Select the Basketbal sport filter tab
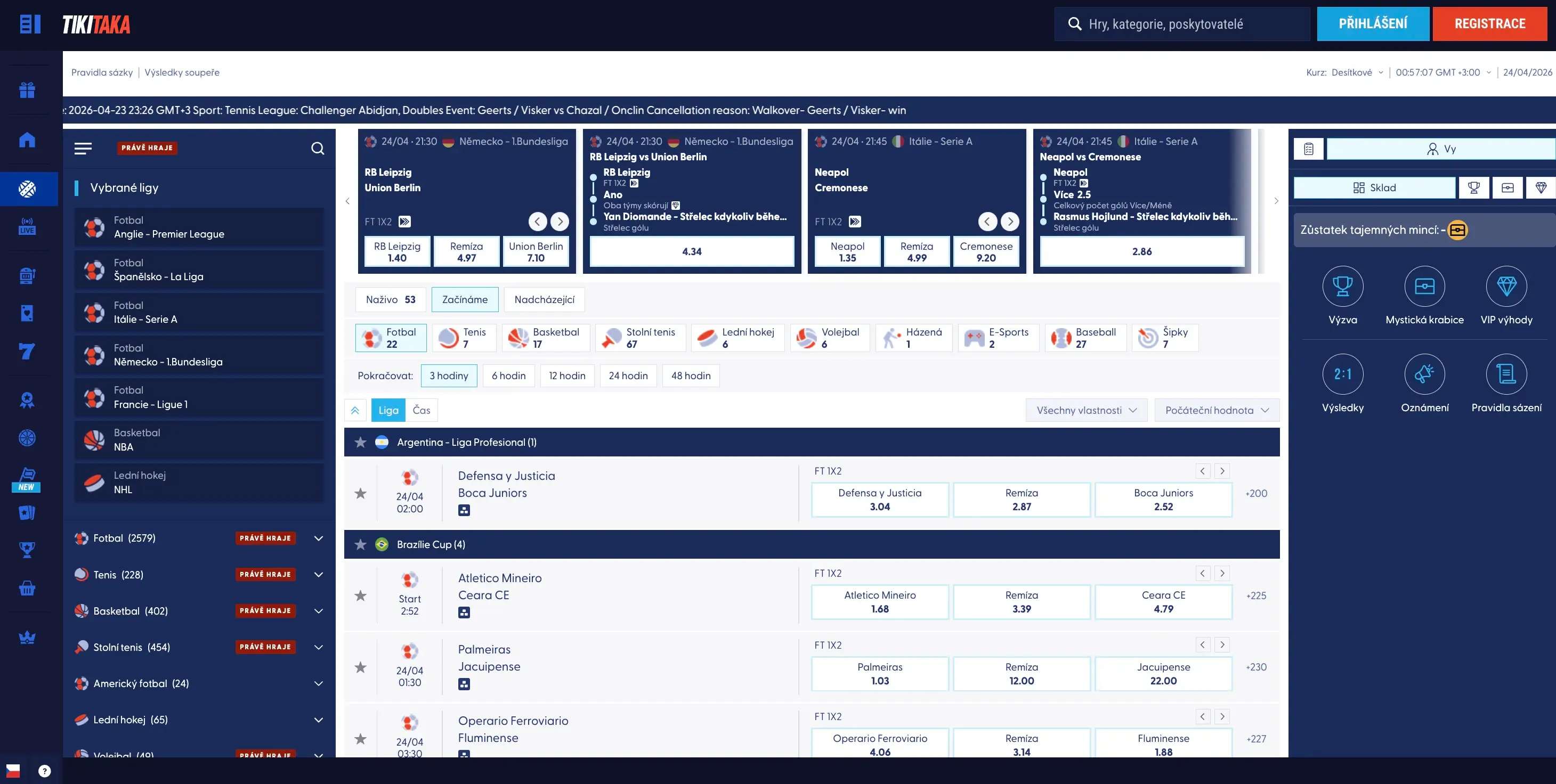The image size is (1556, 784). click(546, 338)
